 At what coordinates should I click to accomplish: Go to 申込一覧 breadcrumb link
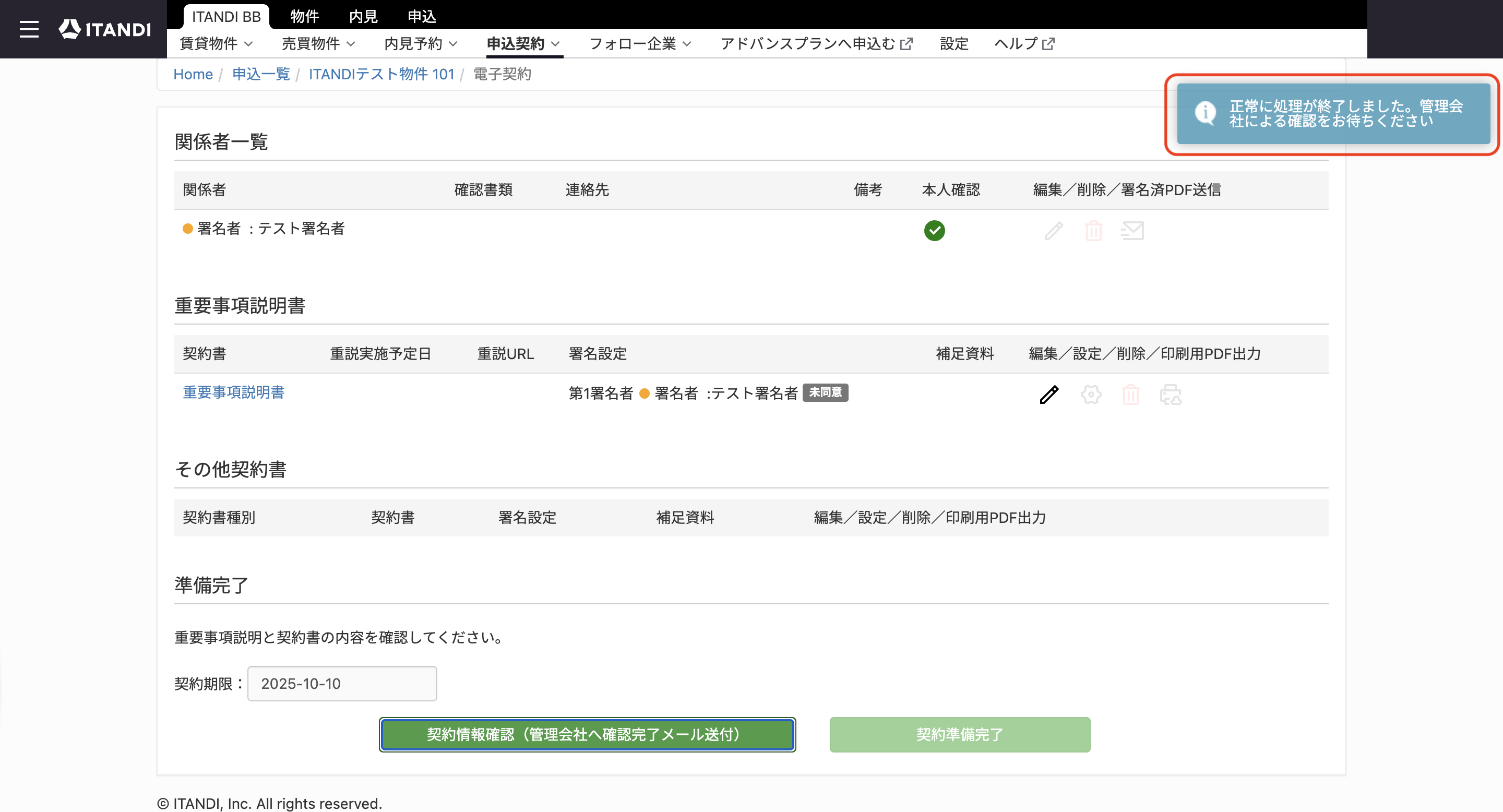pyautogui.click(x=261, y=74)
